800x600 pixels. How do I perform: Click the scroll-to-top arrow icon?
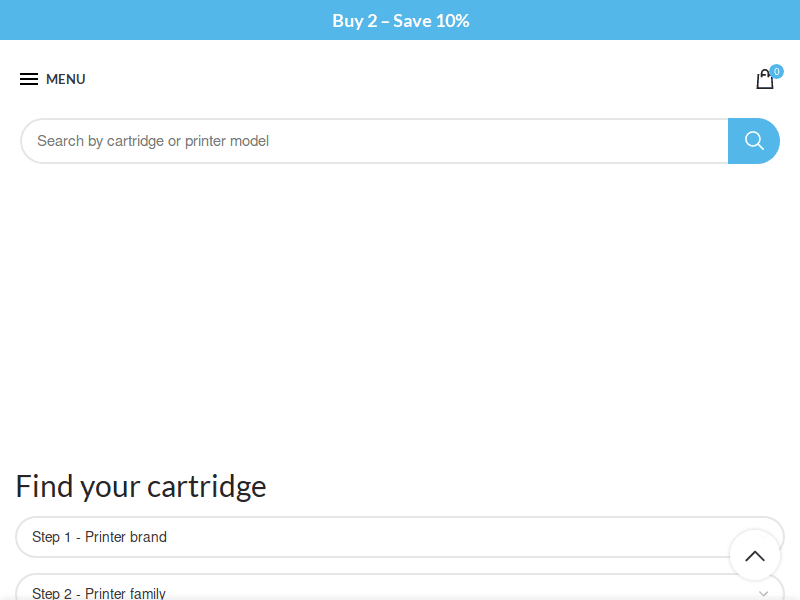[x=755, y=555]
